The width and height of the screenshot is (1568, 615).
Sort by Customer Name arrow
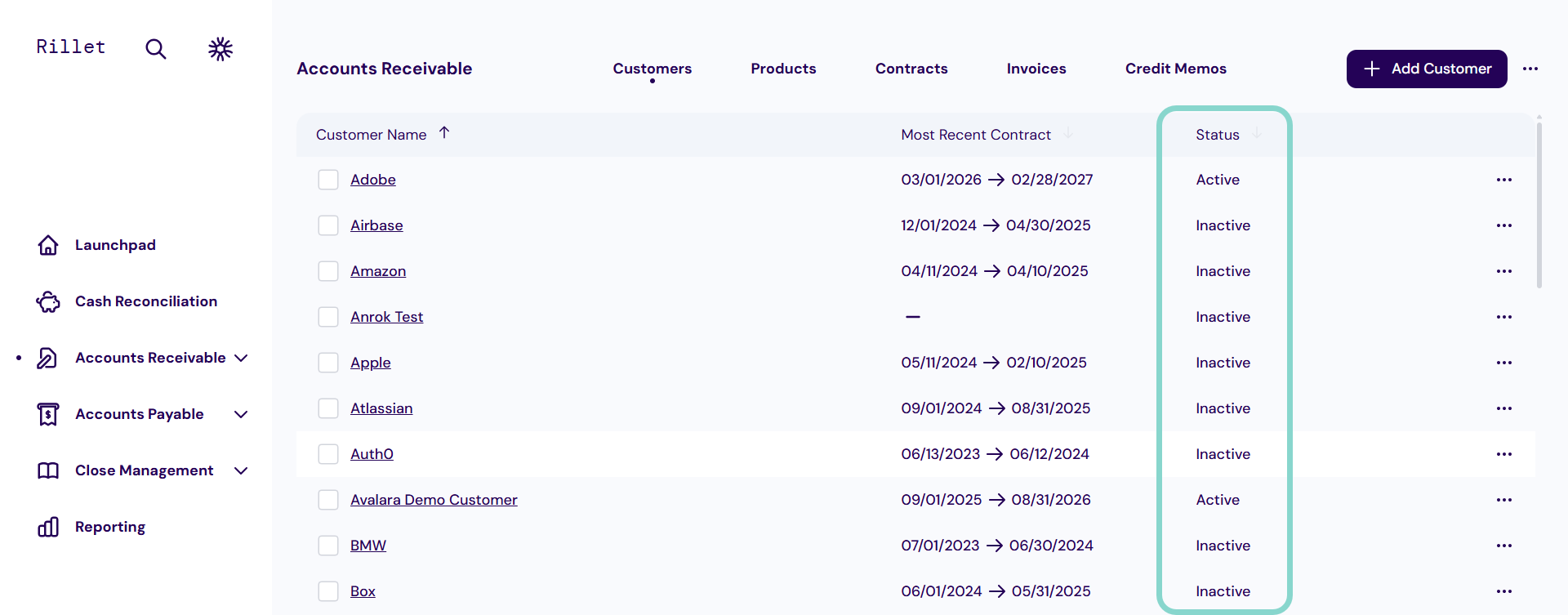point(444,133)
